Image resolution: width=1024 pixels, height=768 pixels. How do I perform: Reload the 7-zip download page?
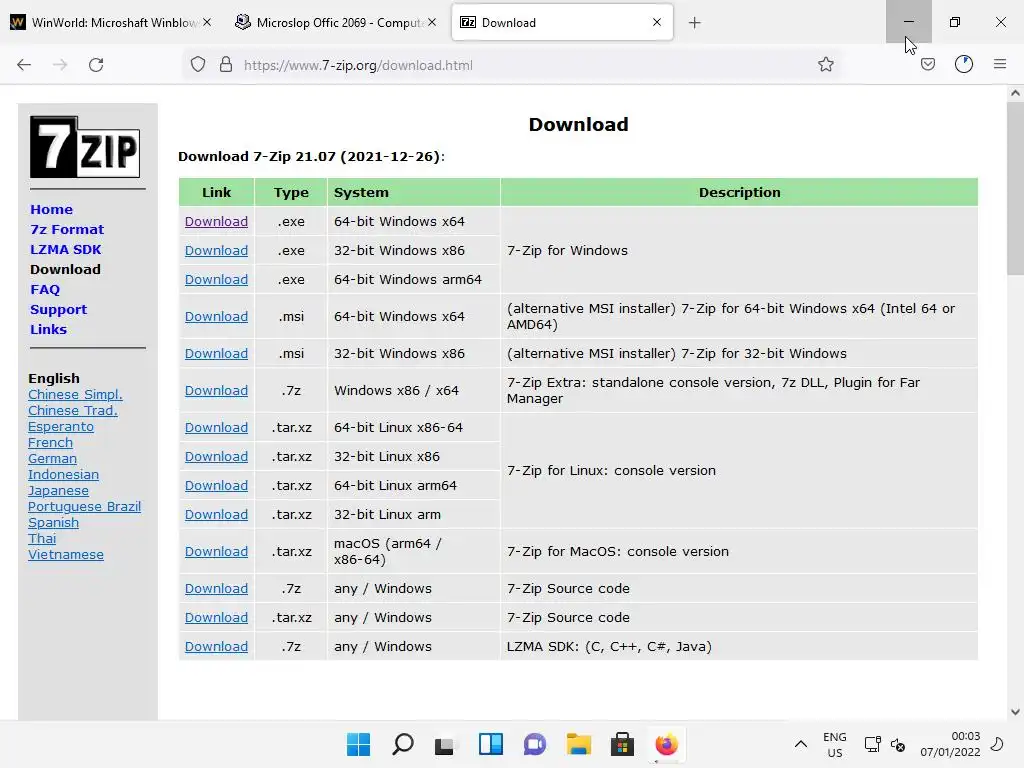tap(96, 65)
